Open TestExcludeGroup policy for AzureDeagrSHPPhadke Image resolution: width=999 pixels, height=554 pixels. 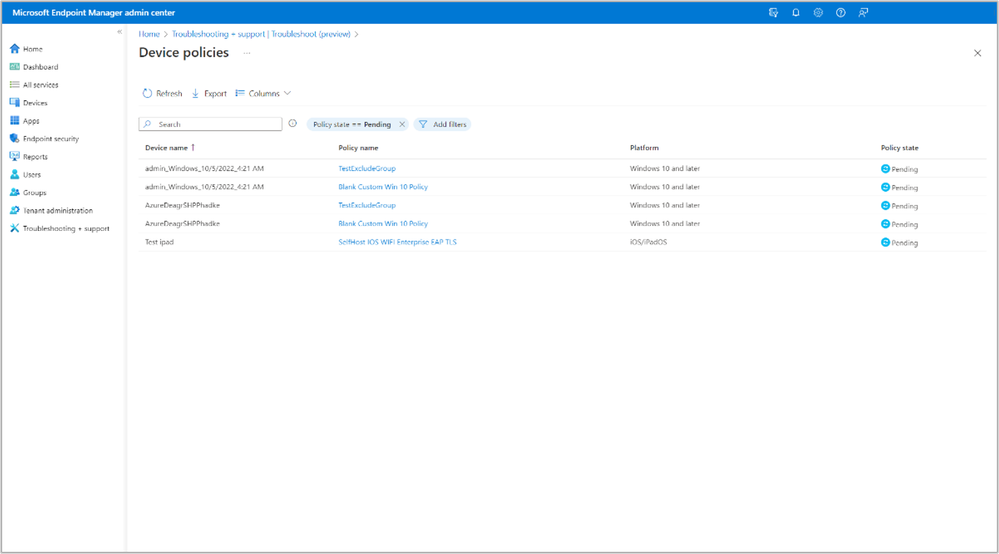(367, 206)
